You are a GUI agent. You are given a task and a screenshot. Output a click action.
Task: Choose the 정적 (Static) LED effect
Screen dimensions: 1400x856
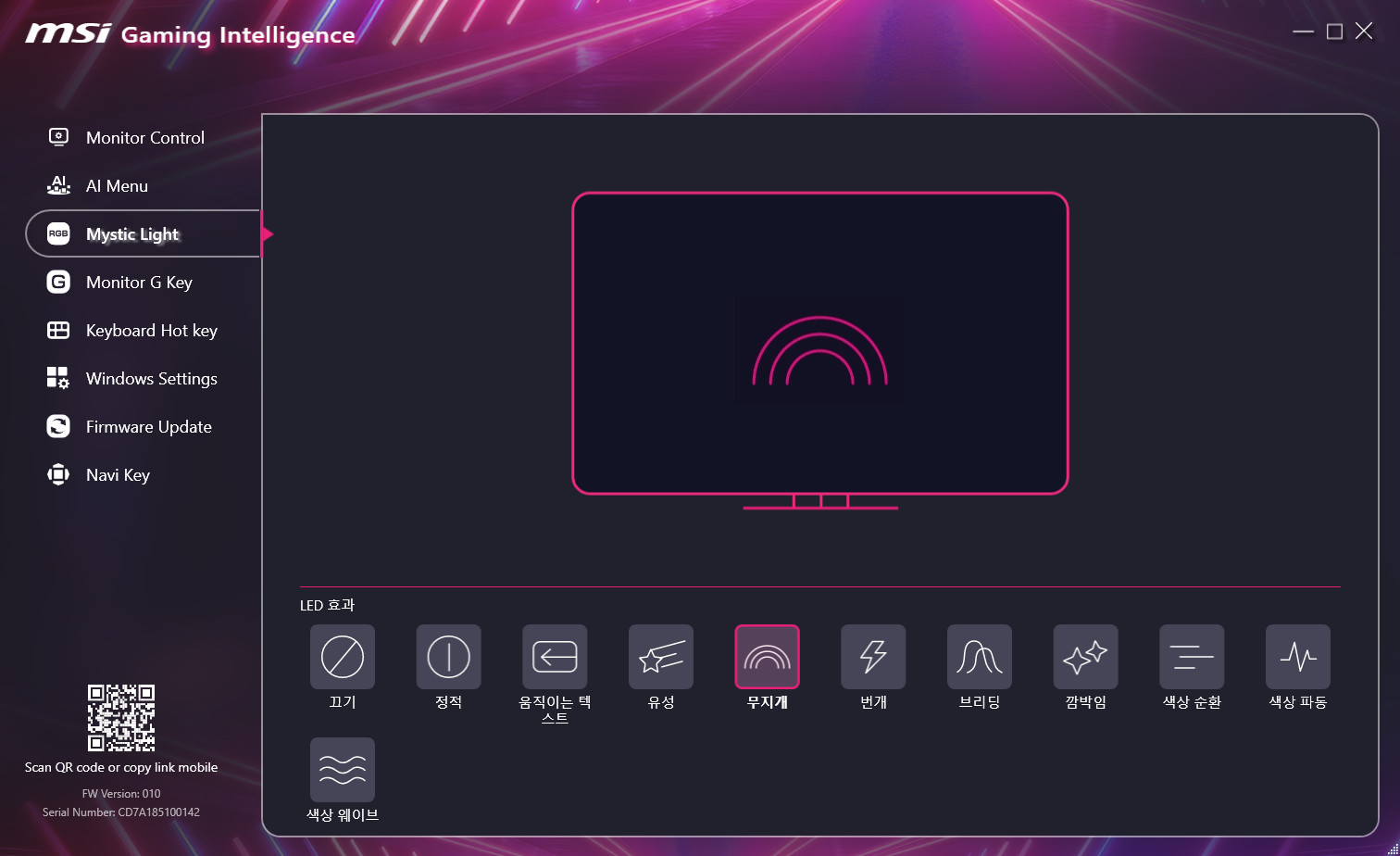(x=448, y=657)
